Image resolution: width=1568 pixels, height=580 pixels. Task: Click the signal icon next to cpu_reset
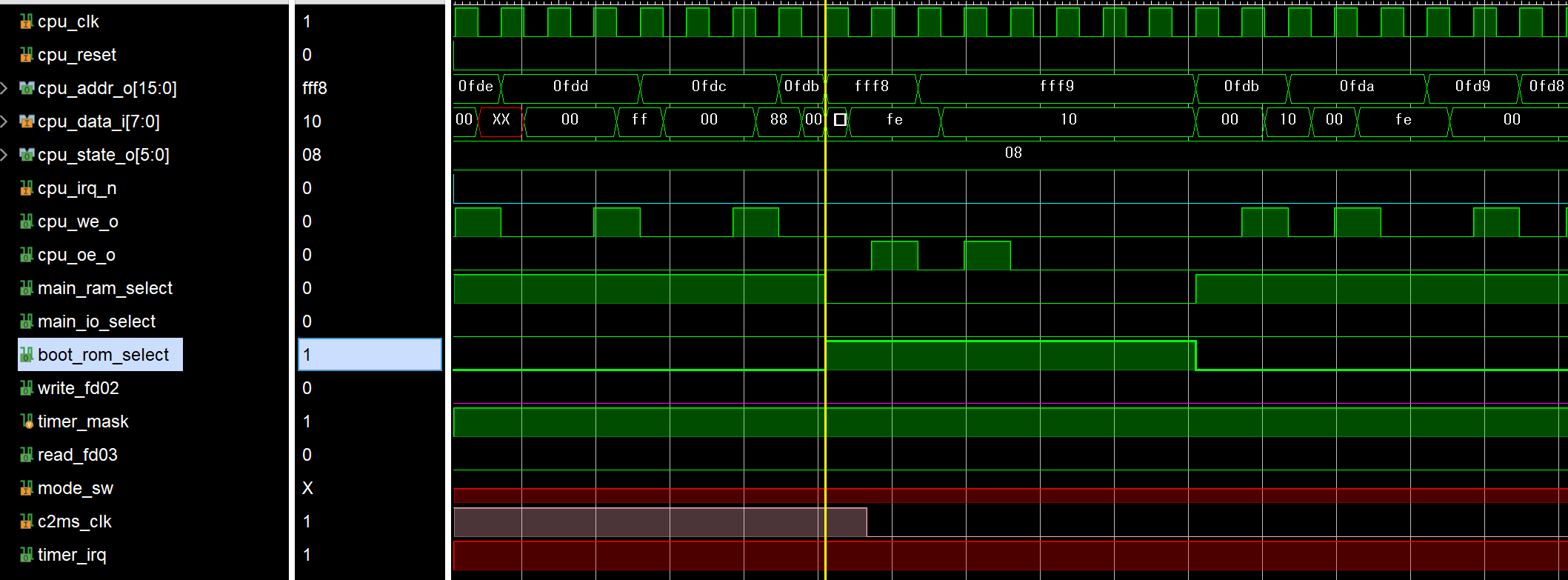point(26,56)
